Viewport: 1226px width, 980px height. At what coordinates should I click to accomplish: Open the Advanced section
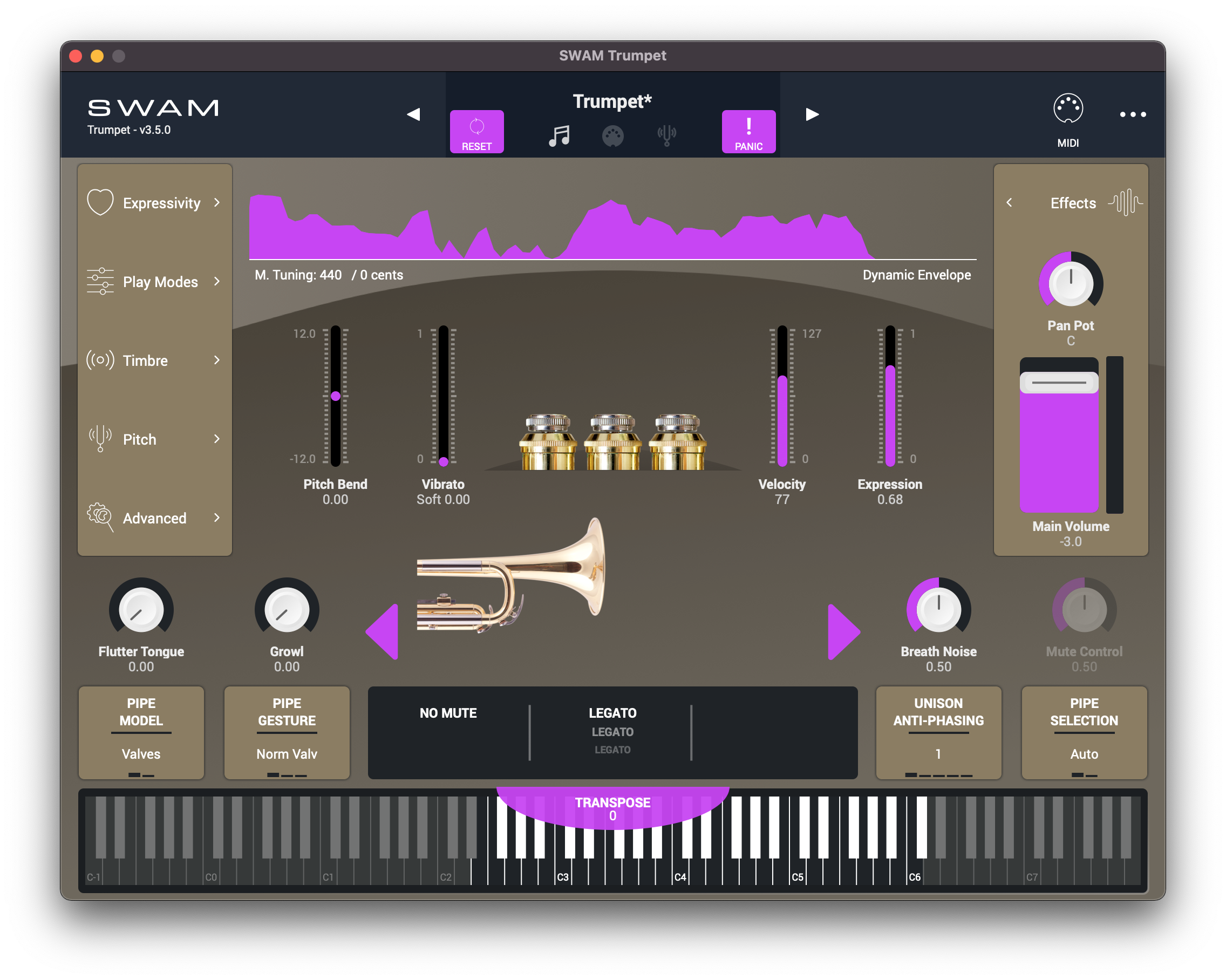tap(155, 518)
